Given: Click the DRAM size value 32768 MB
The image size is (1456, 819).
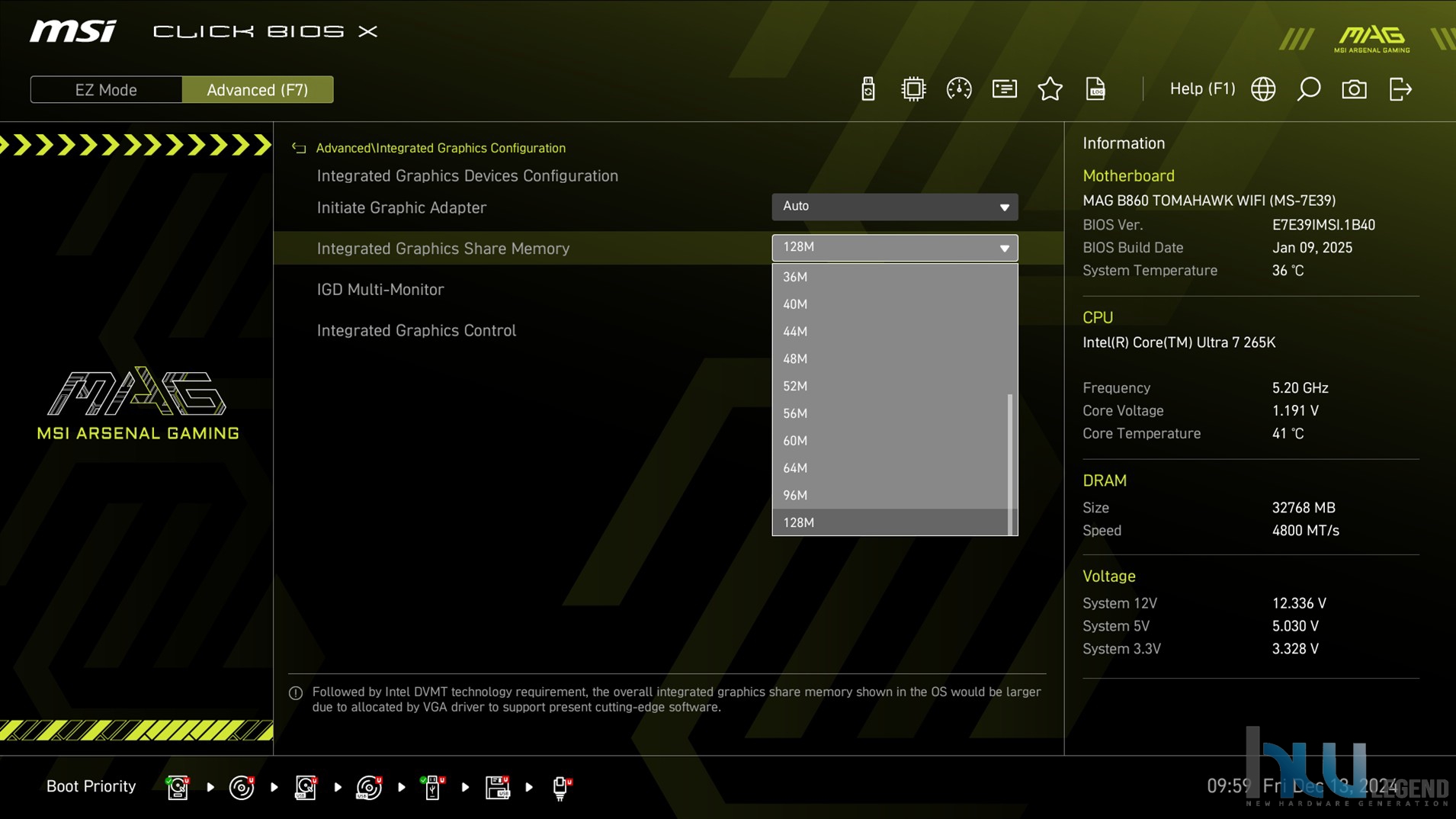Looking at the screenshot, I should click(x=1304, y=508).
